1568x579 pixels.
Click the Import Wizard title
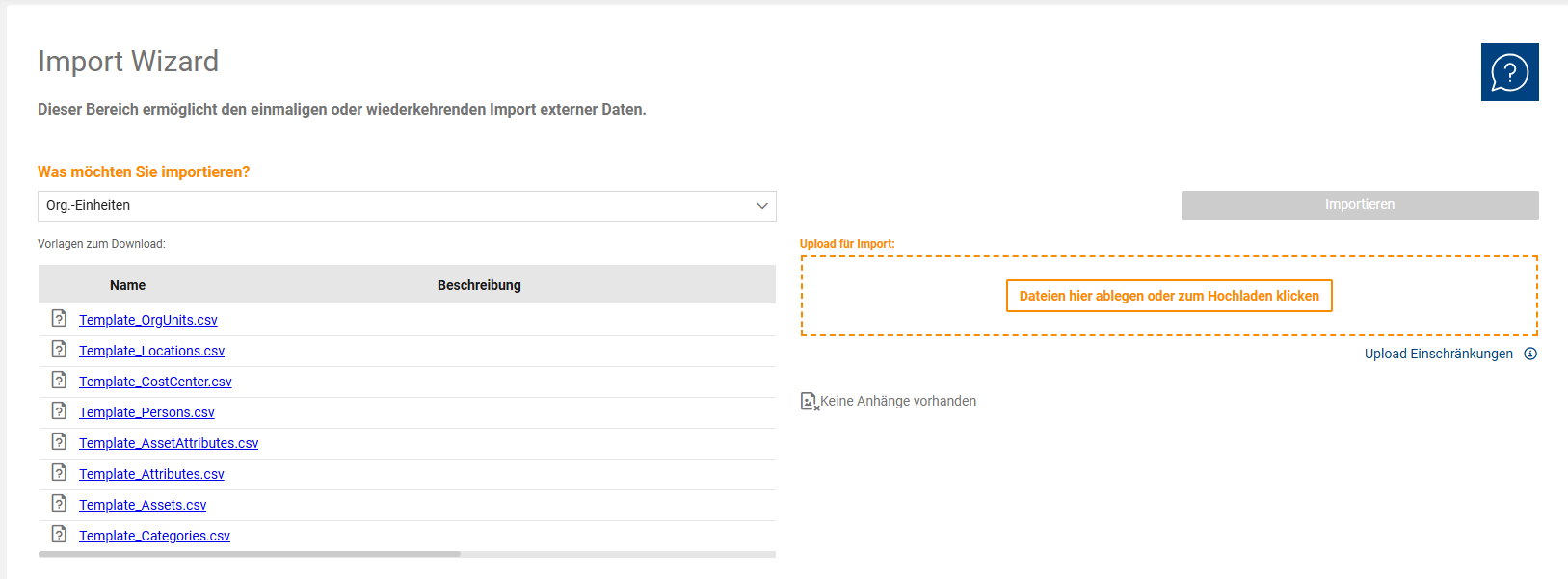click(x=128, y=61)
